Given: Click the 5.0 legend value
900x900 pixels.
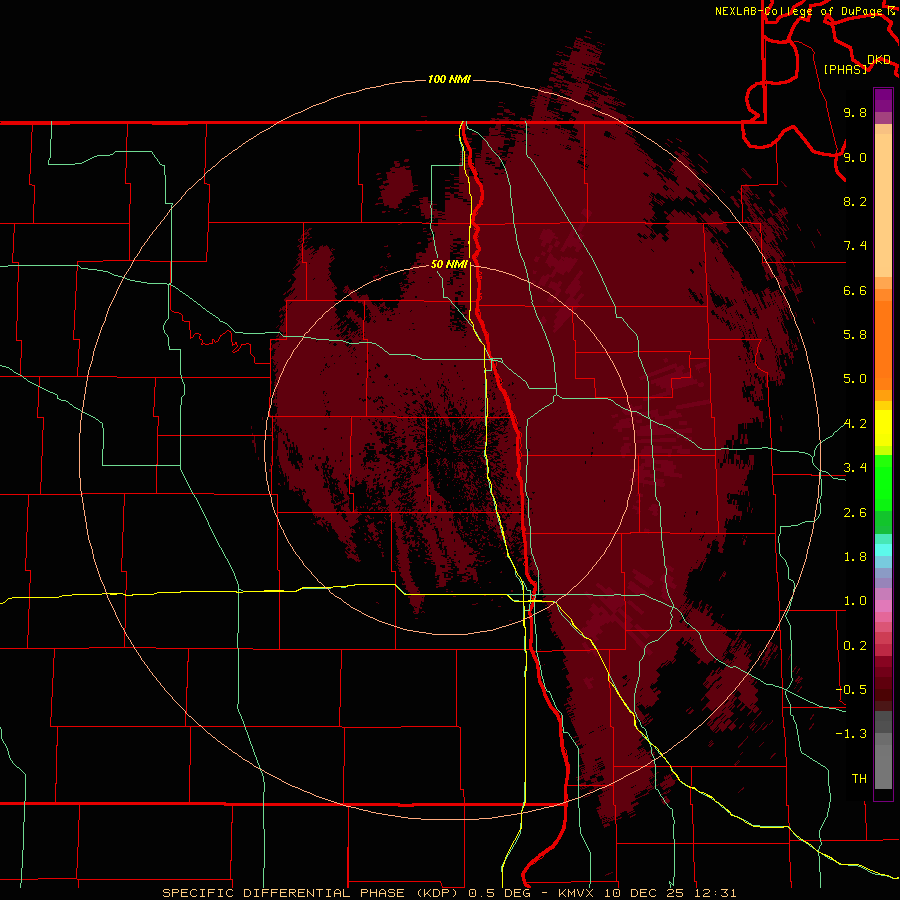Looking at the screenshot, I should point(855,379).
